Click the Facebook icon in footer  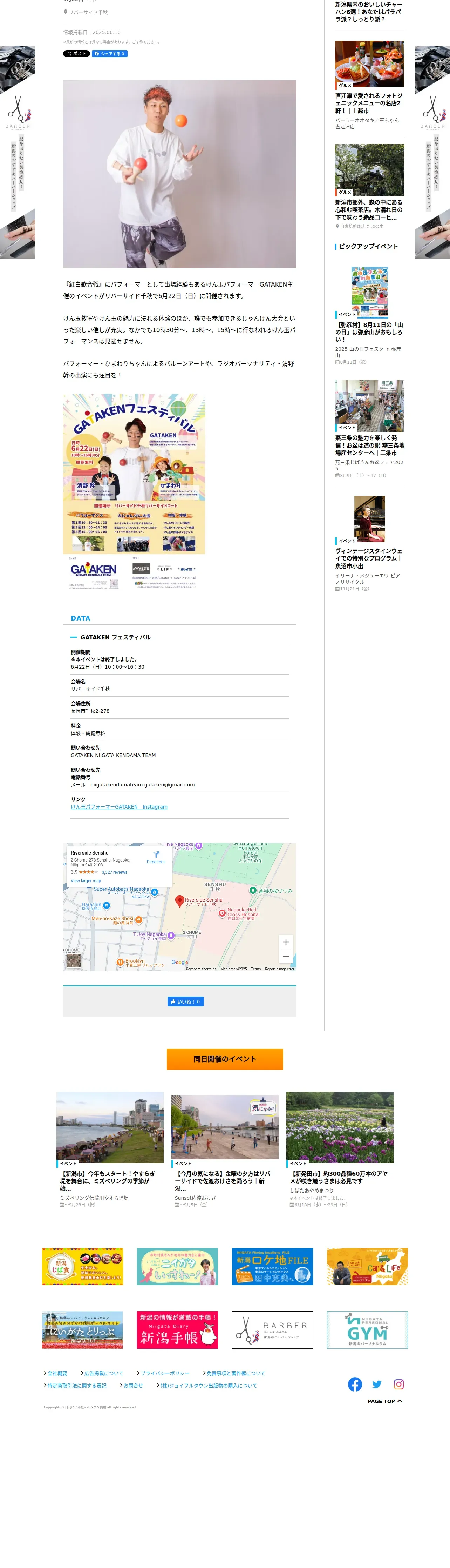click(x=355, y=1384)
